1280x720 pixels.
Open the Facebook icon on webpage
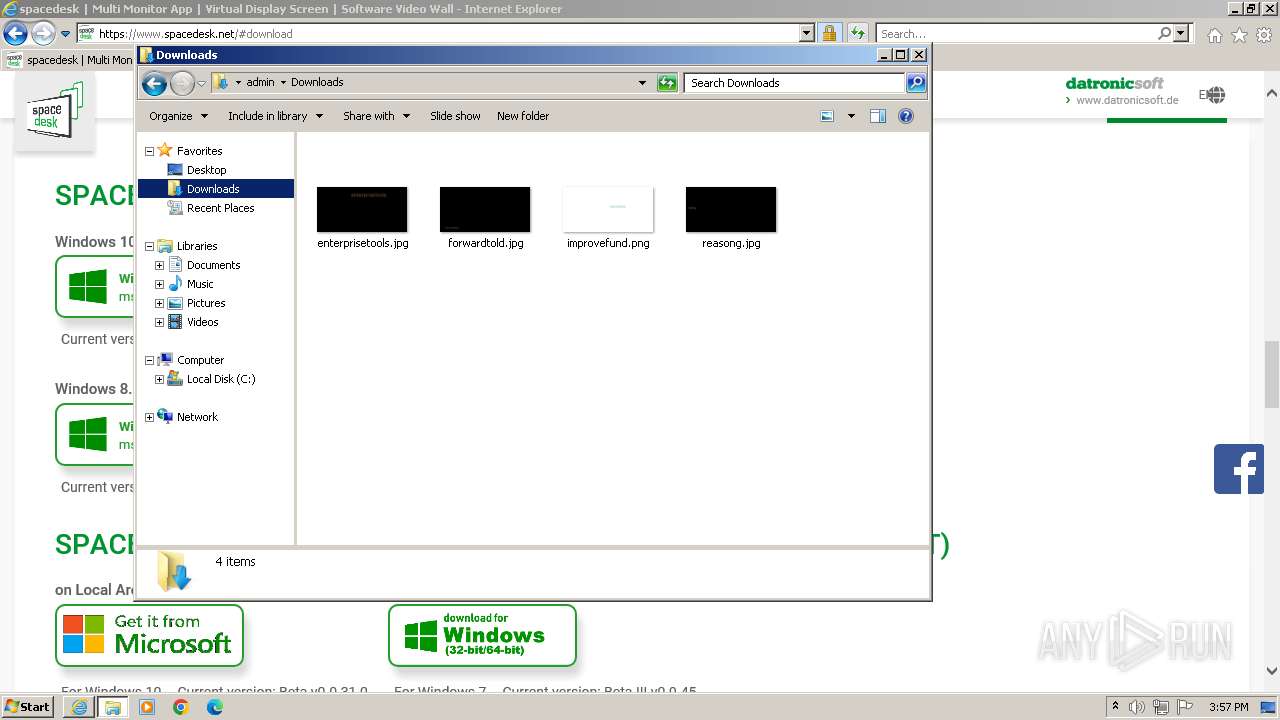1239,469
